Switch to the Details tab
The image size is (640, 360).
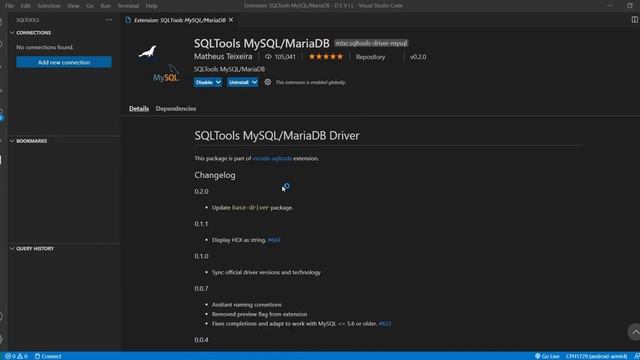click(x=139, y=109)
